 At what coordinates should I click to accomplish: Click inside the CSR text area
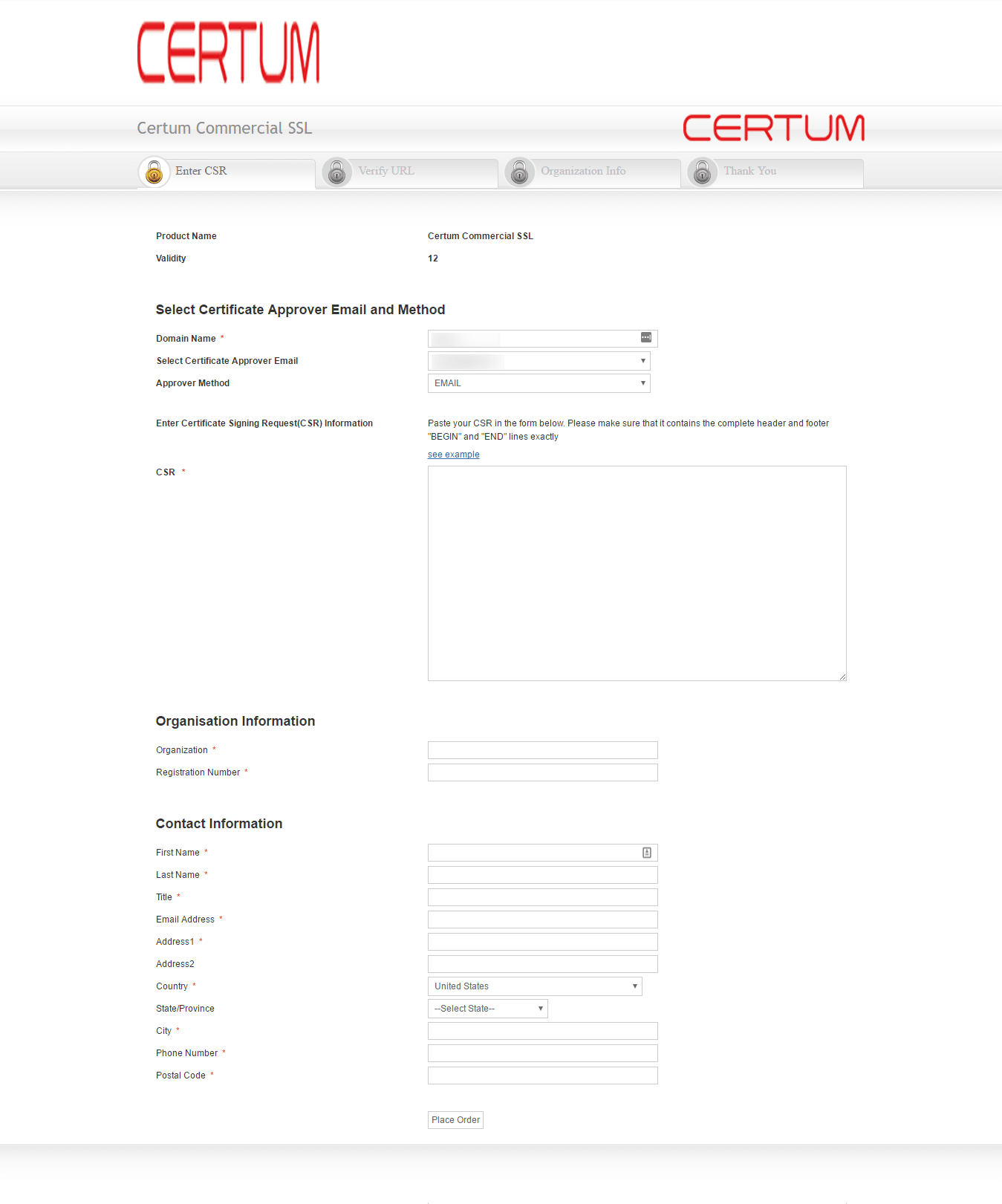(637, 573)
